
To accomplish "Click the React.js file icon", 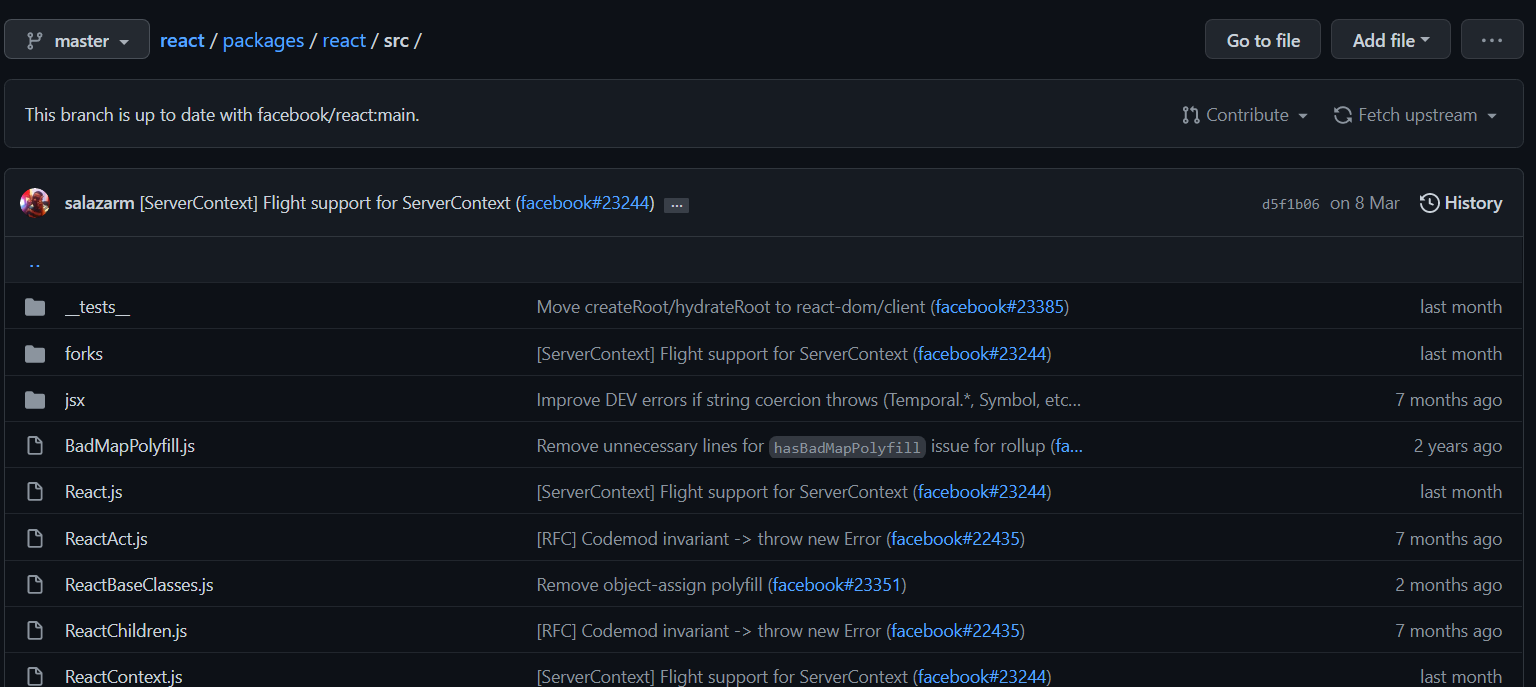I will pos(35,492).
